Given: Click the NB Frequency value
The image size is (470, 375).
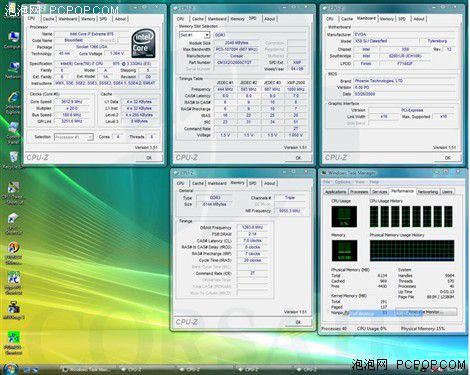Looking at the screenshot, I should click(x=290, y=211).
